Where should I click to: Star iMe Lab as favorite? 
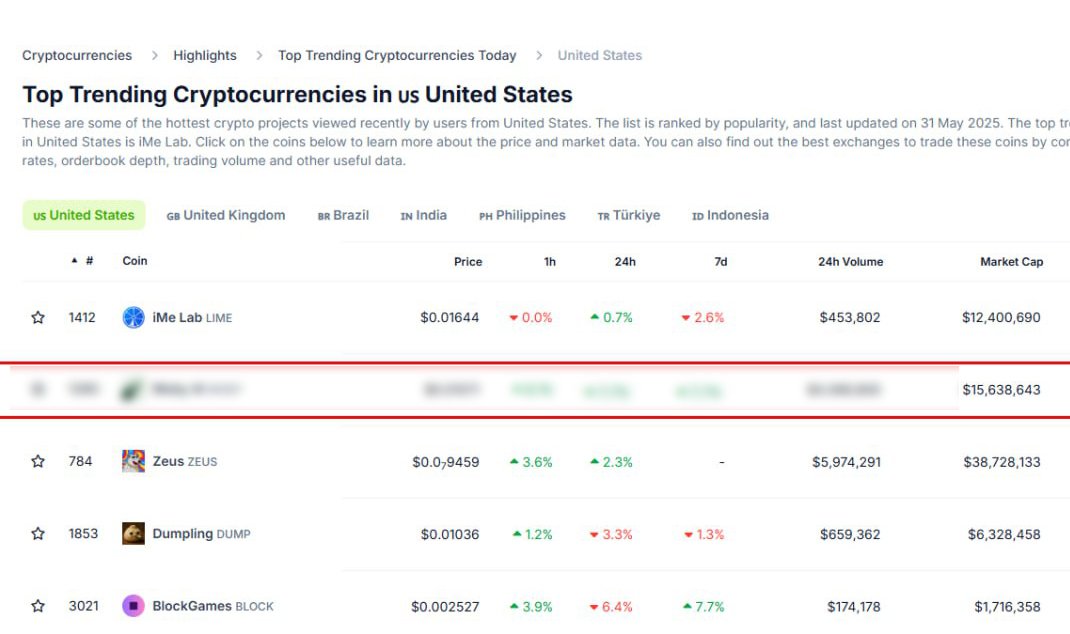click(38, 317)
